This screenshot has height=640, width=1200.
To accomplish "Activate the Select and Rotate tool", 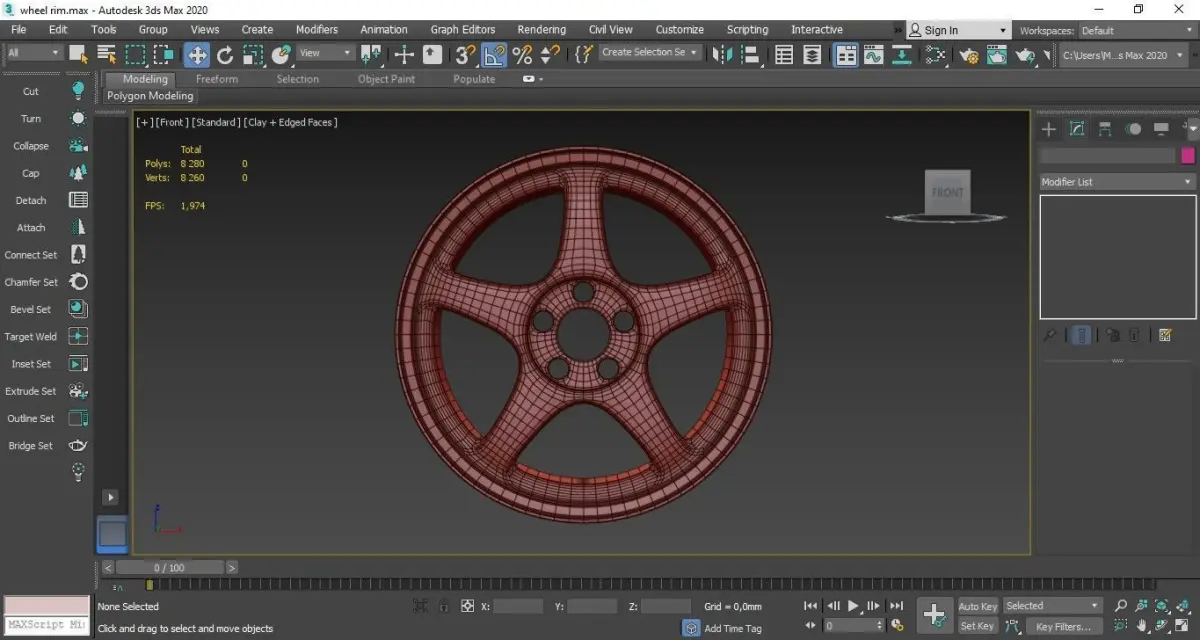I will point(225,54).
